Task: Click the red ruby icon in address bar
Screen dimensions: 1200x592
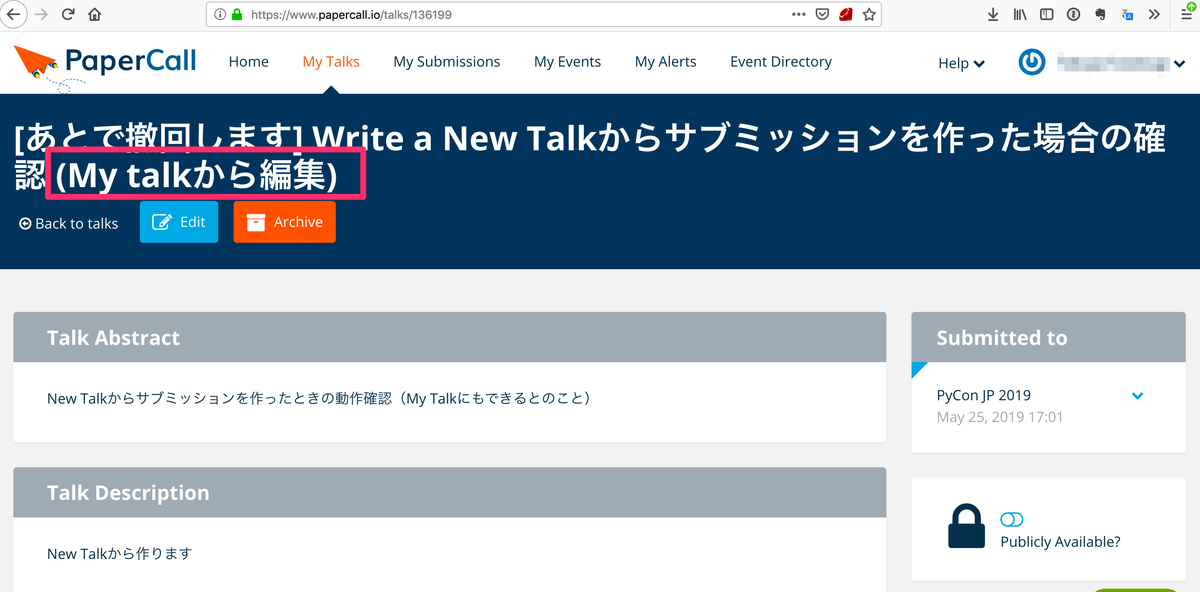Action: pos(845,15)
